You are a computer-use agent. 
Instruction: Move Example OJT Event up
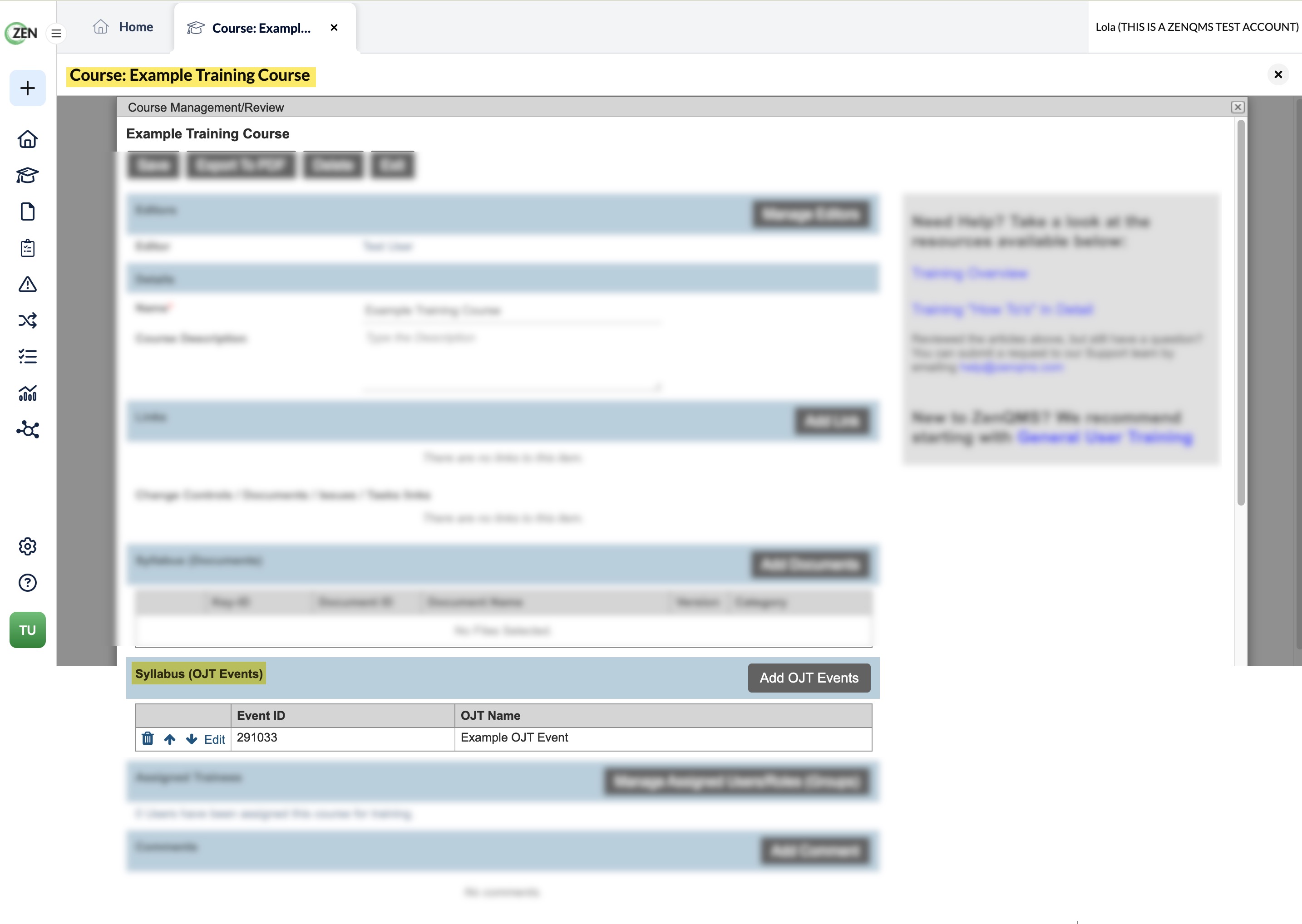(x=170, y=739)
